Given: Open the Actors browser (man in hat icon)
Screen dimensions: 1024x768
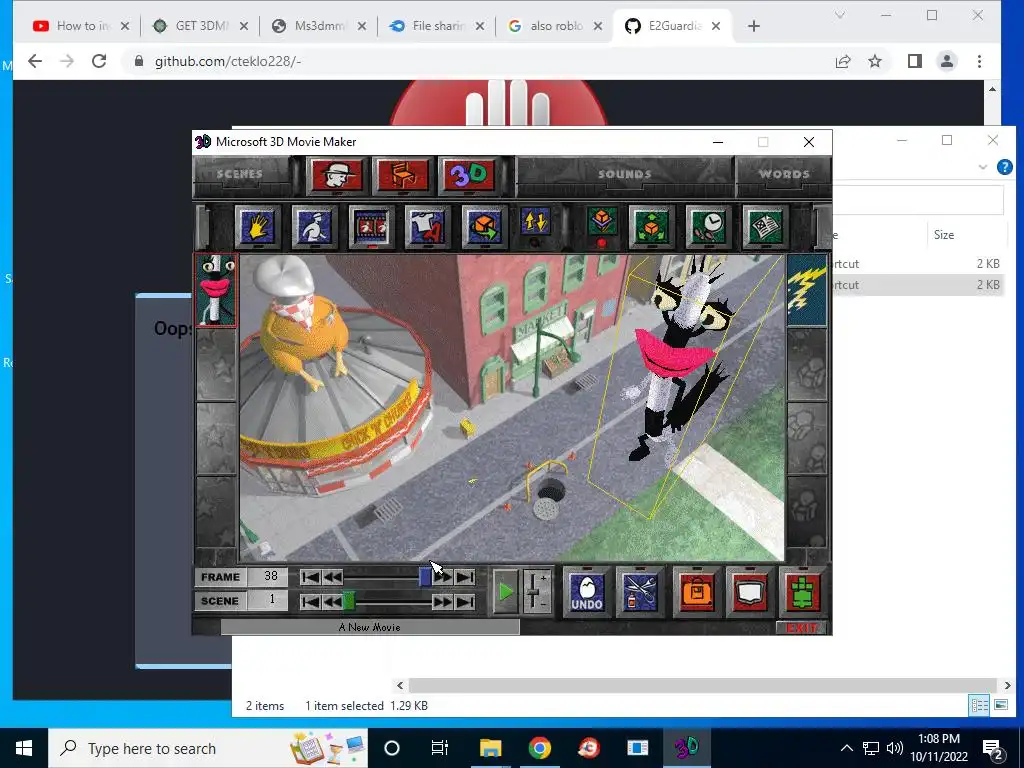Looking at the screenshot, I should click(336, 175).
